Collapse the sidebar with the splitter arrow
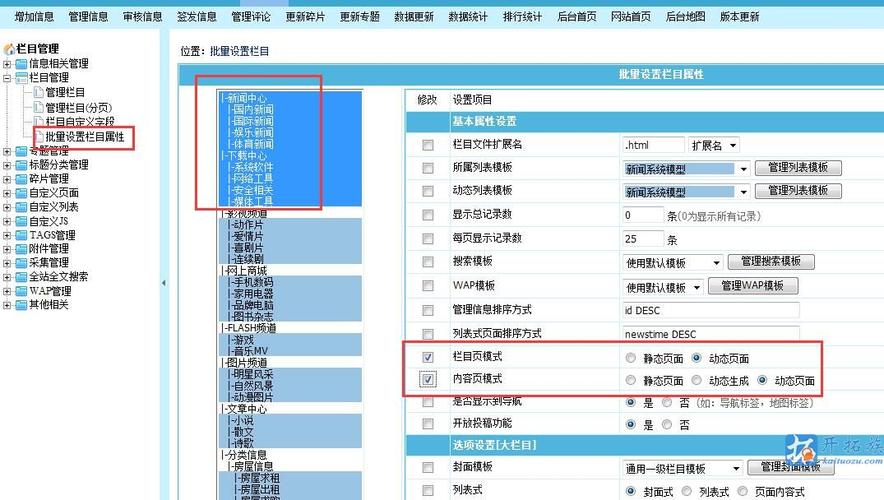The width and height of the screenshot is (884, 500). point(163,283)
